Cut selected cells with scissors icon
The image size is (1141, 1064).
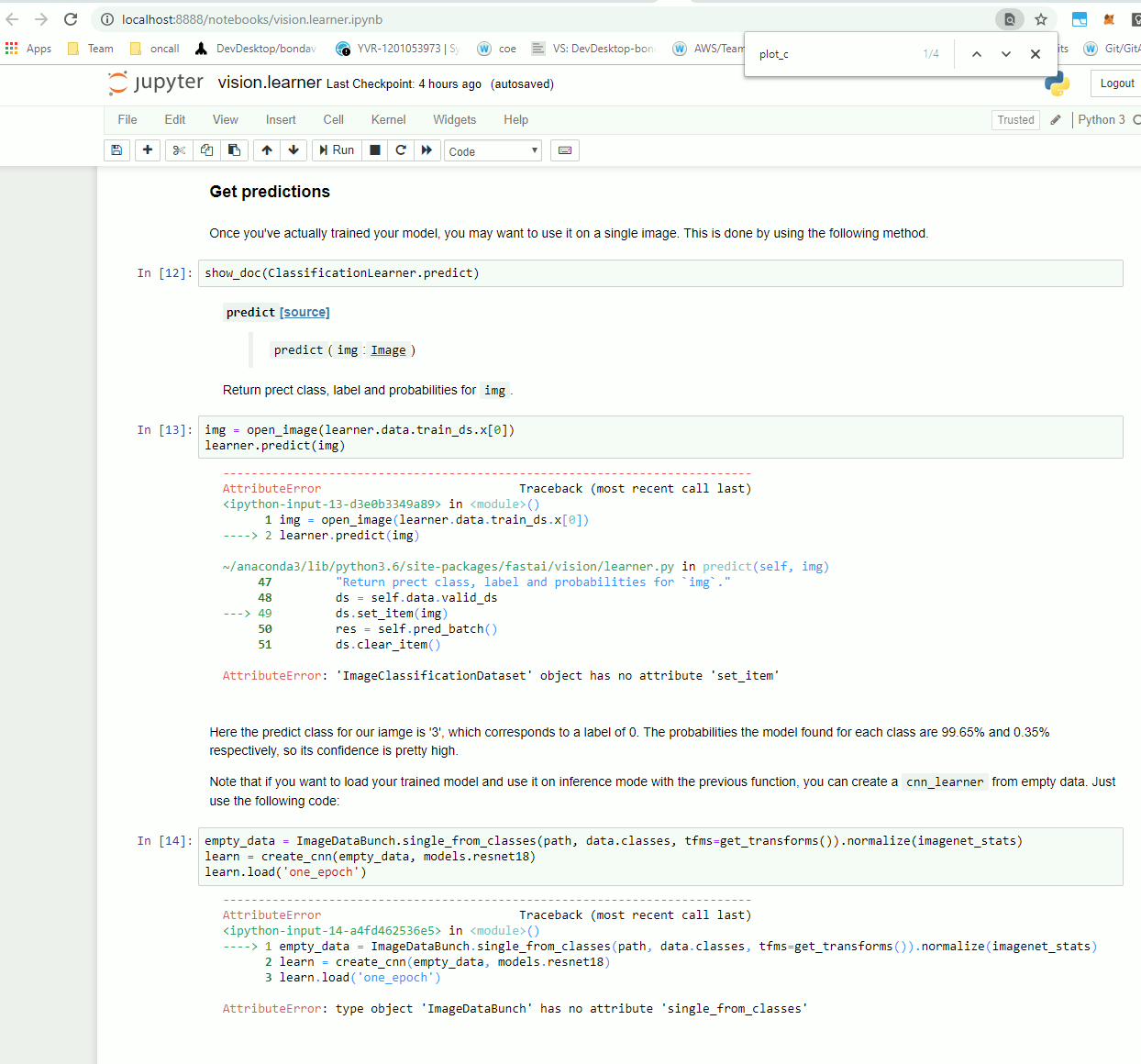click(x=179, y=150)
